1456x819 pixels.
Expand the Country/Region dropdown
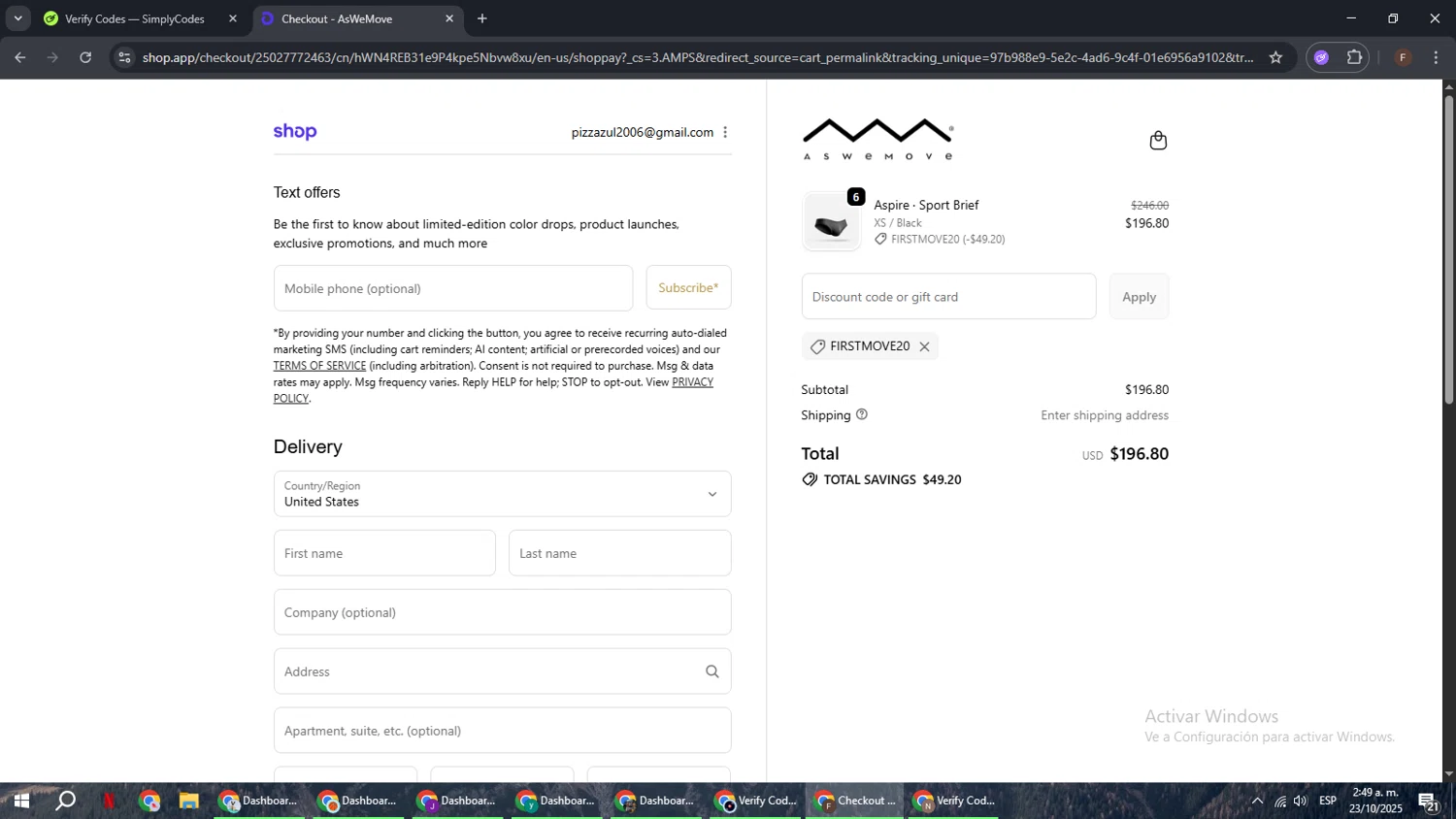point(502,494)
